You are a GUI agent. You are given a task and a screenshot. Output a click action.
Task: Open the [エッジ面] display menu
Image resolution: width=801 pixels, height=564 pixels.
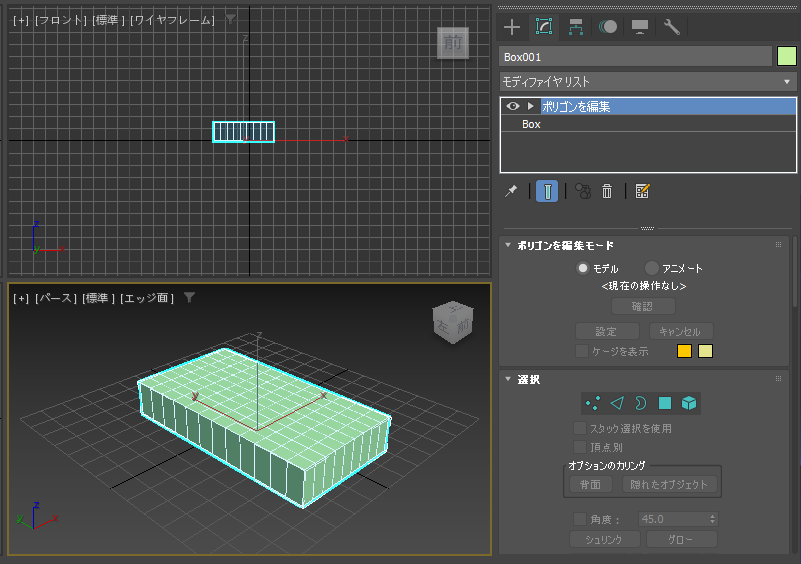pyautogui.click(x=147, y=298)
